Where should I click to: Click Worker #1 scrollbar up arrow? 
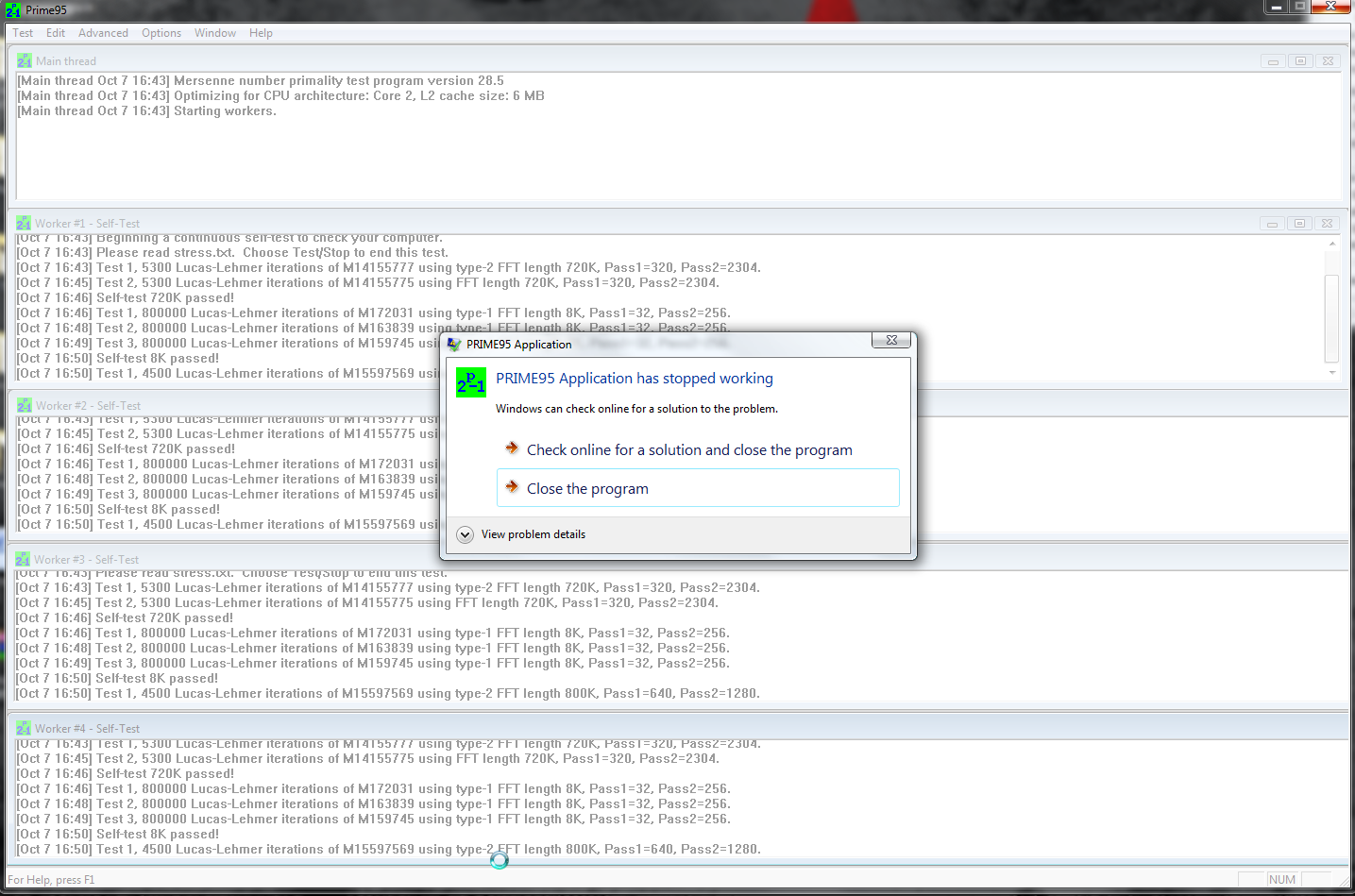(1332, 244)
